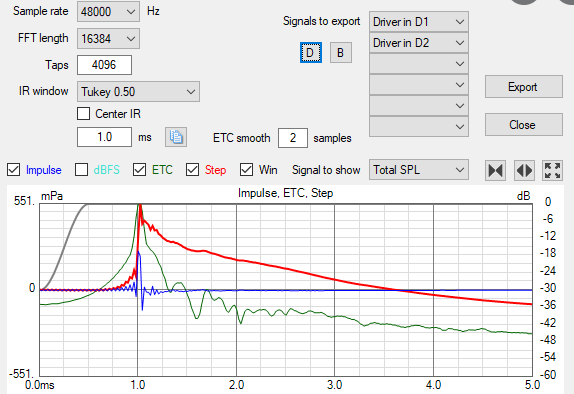Open the third Signals to export dropdown
The width and height of the screenshot is (574, 394).
[419, 64]
